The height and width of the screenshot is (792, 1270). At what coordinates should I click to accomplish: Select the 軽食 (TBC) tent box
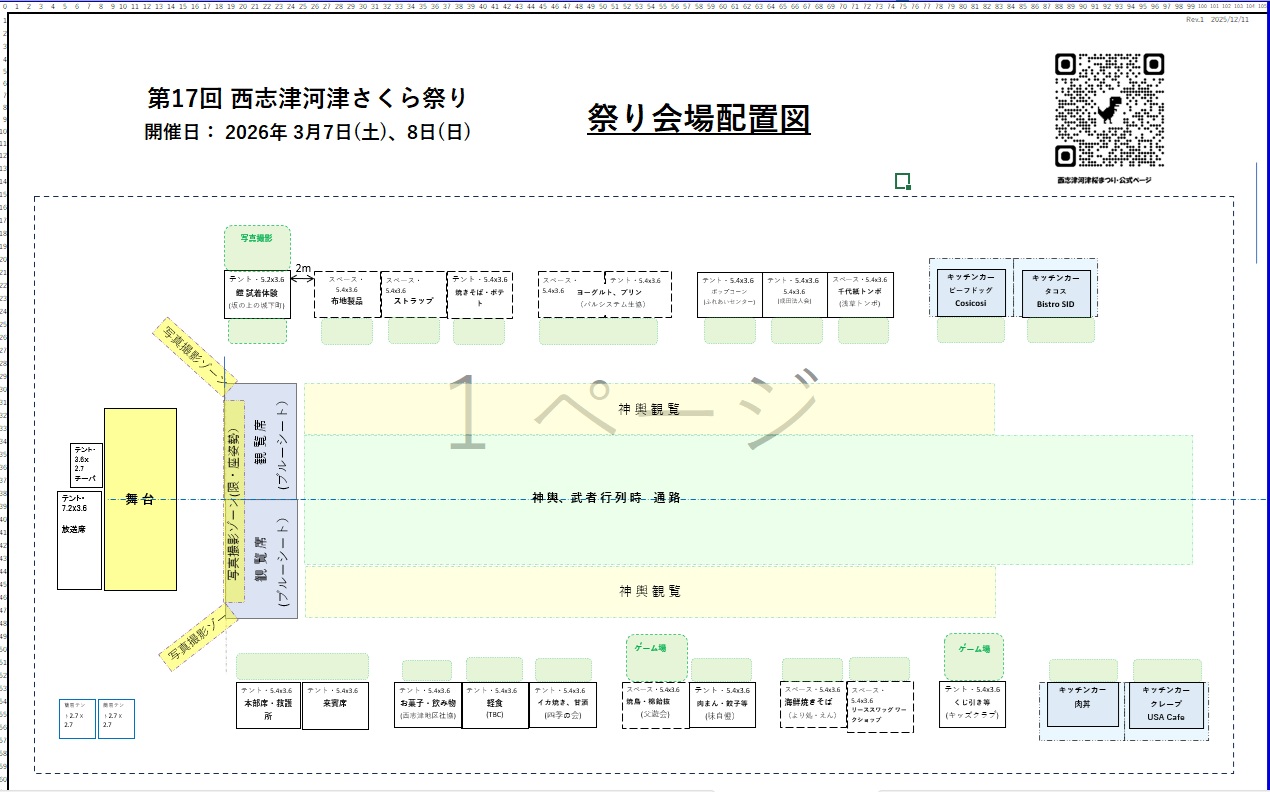coord(494,705)
